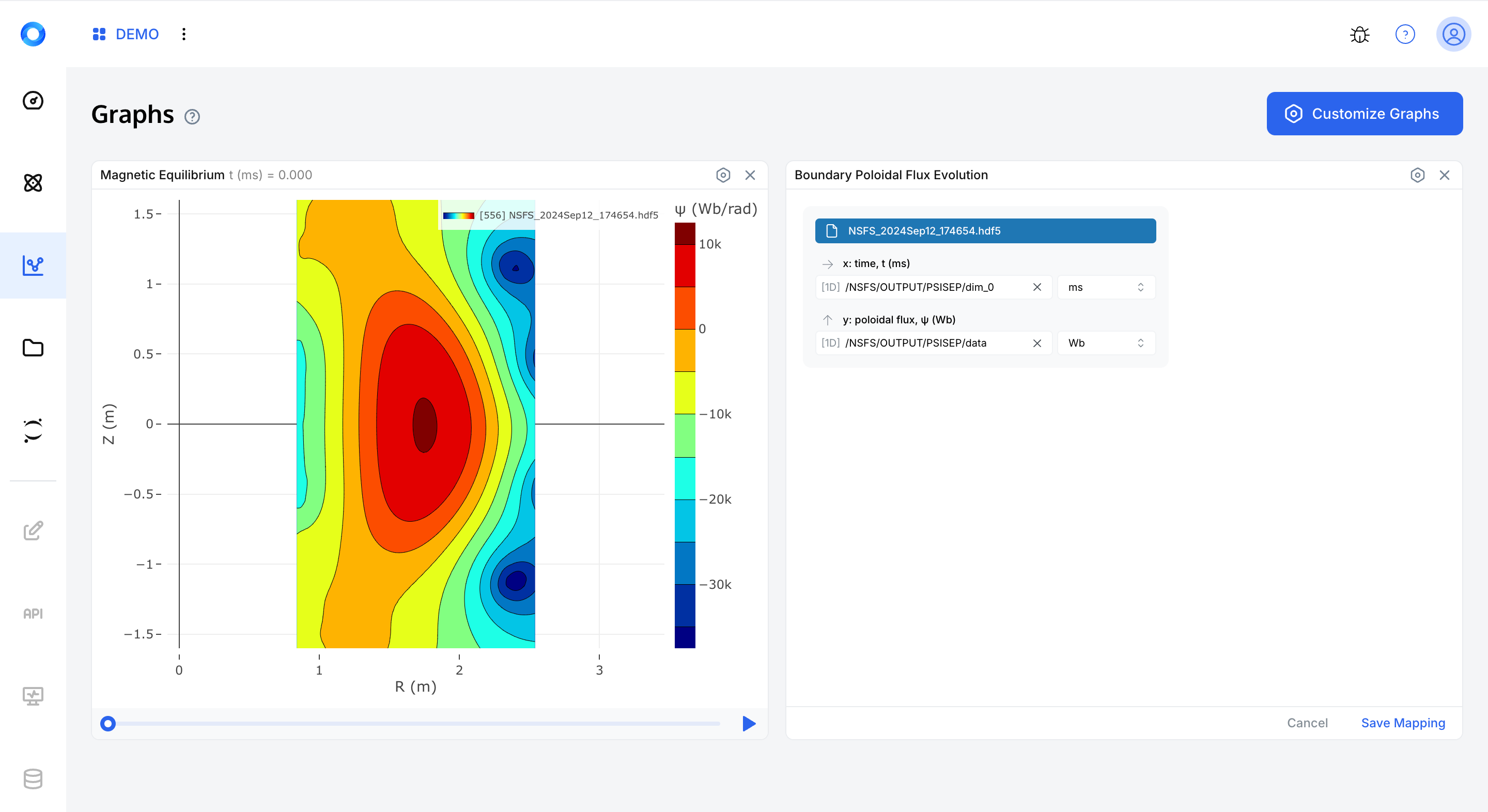
Task: Click the Boundary Poloidal Flux Evolution title
Action: click(x=891, y=175)
